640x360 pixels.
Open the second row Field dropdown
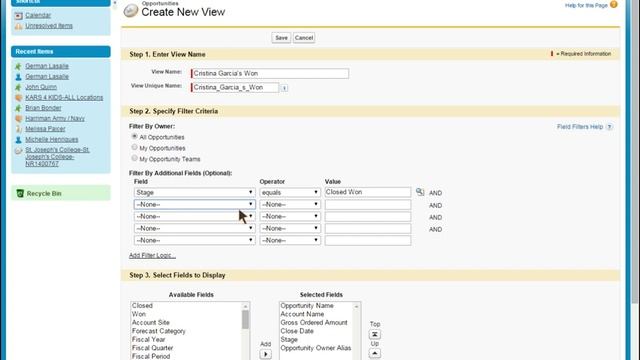(194, 204)
